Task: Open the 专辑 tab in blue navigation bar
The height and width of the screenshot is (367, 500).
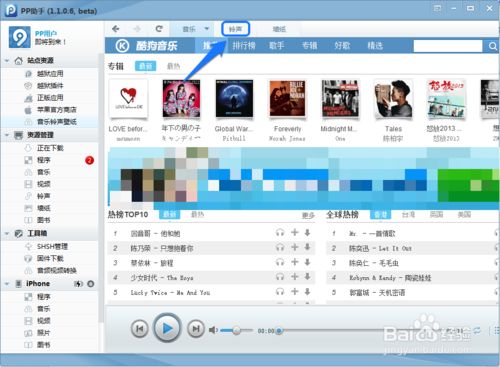Action: tap(309, 45)
